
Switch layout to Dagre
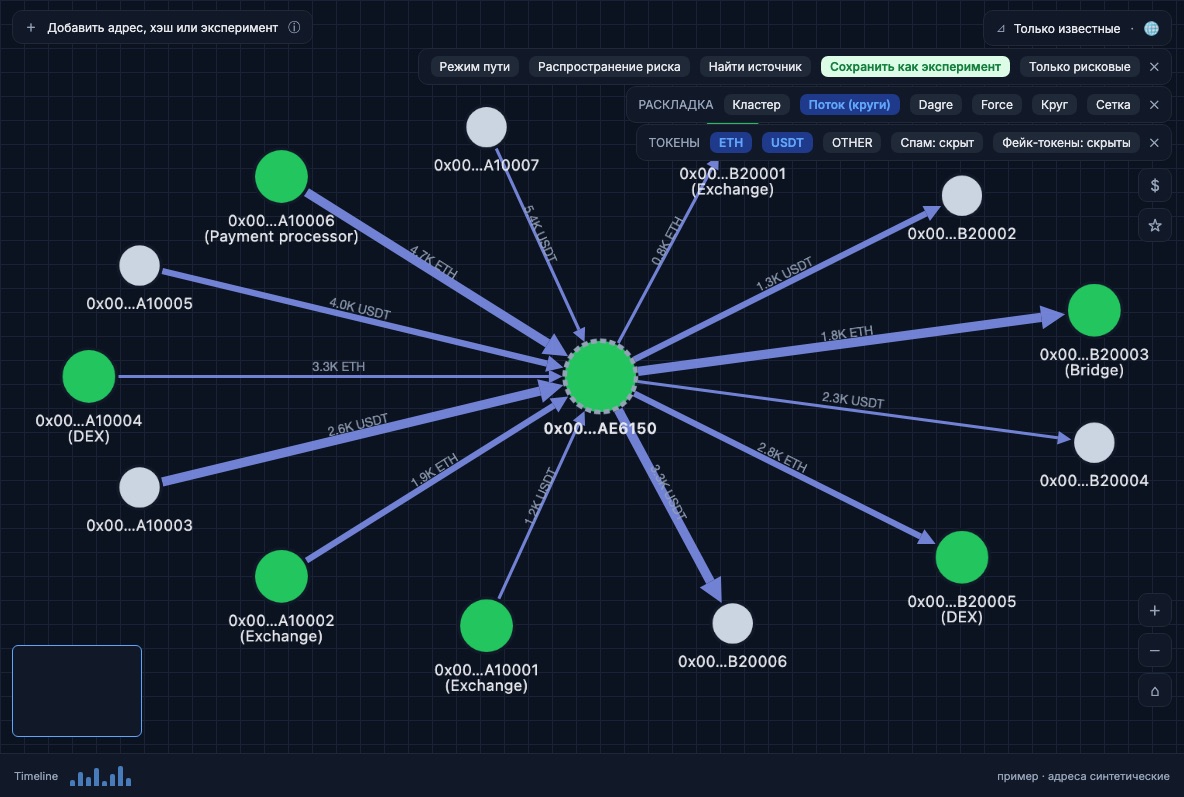click(x=935, y=104)
